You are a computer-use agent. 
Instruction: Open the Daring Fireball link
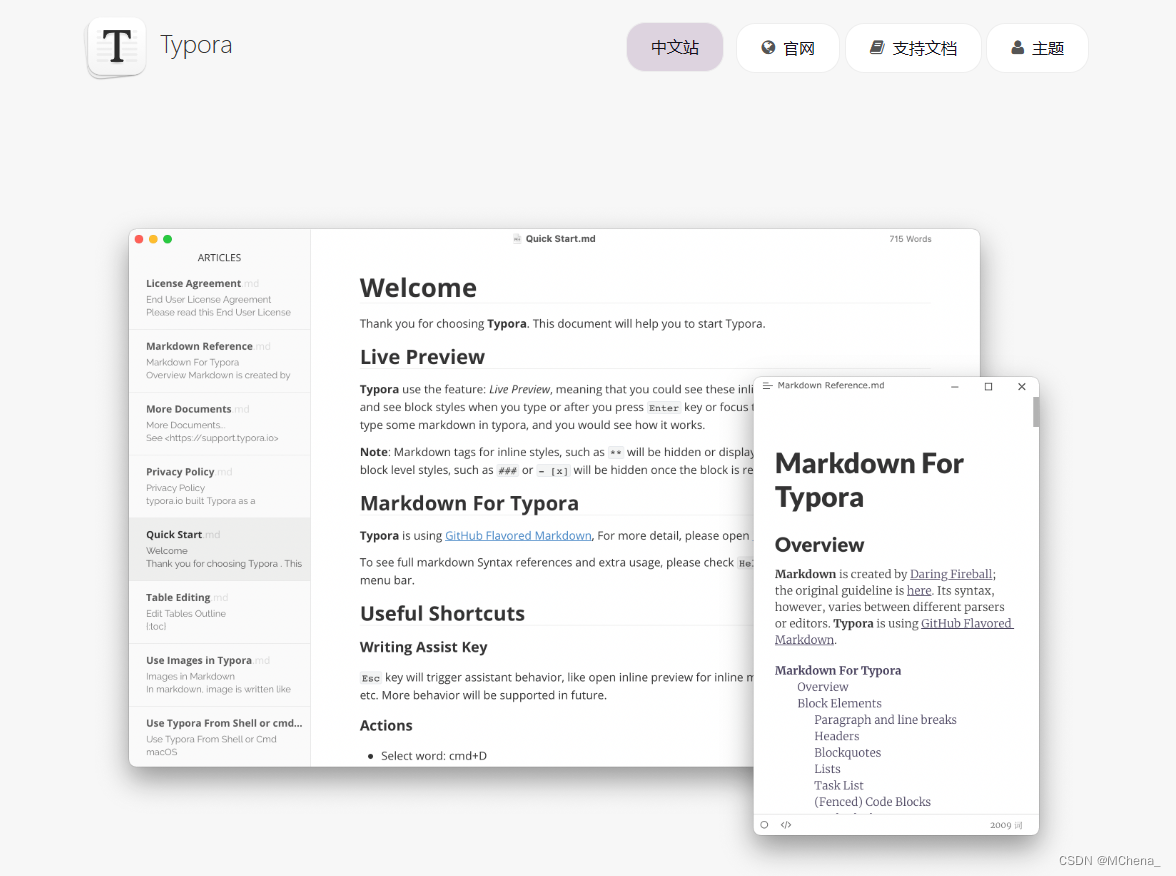pyautogui.click(x=951, y=574)
